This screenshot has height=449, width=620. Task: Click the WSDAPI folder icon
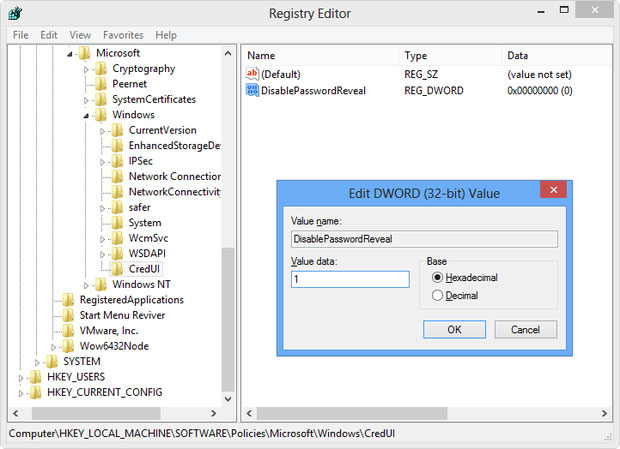[x=117, y=253]
